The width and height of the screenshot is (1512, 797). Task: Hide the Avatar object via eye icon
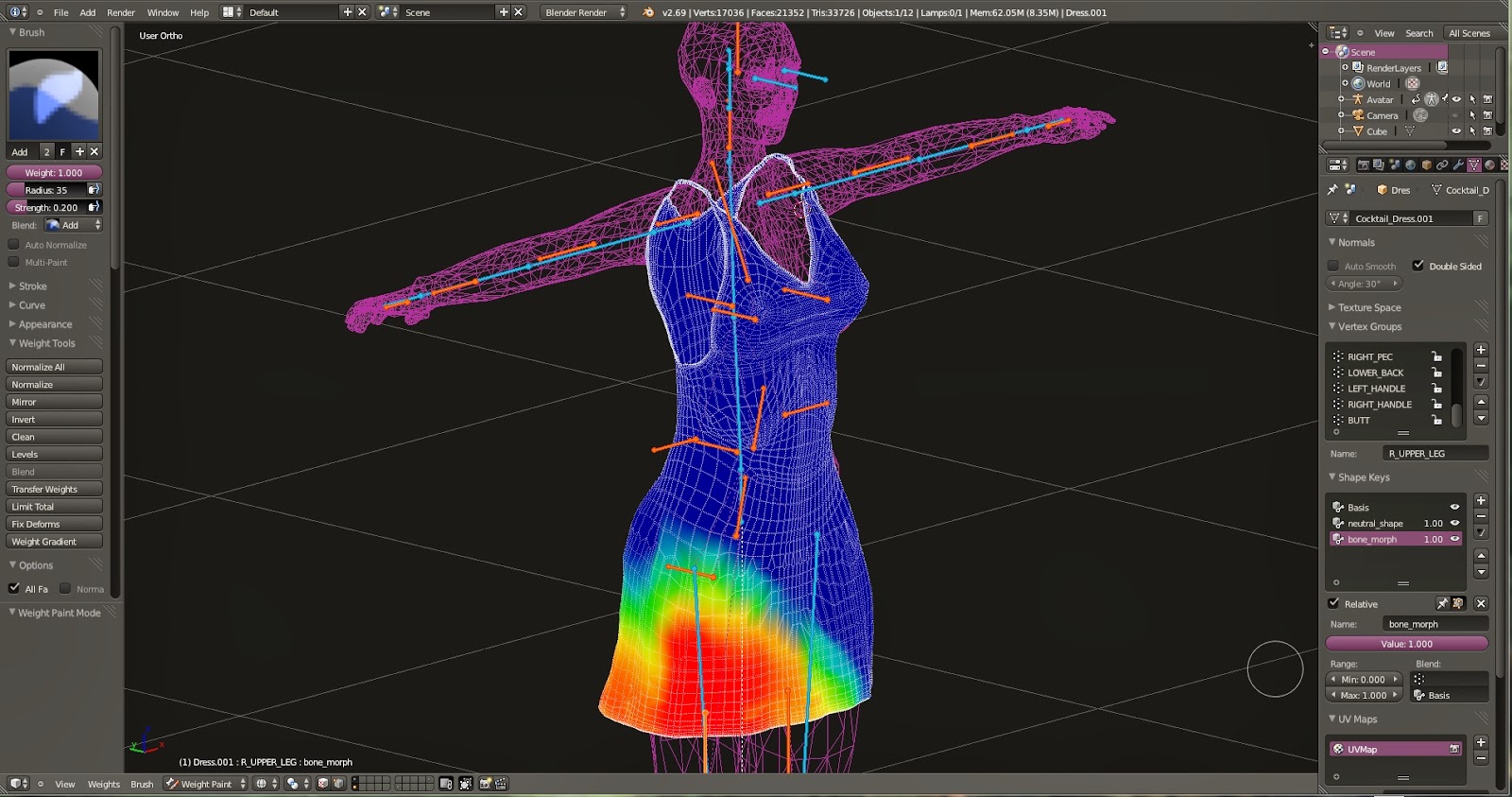(x=1456, y=99)
